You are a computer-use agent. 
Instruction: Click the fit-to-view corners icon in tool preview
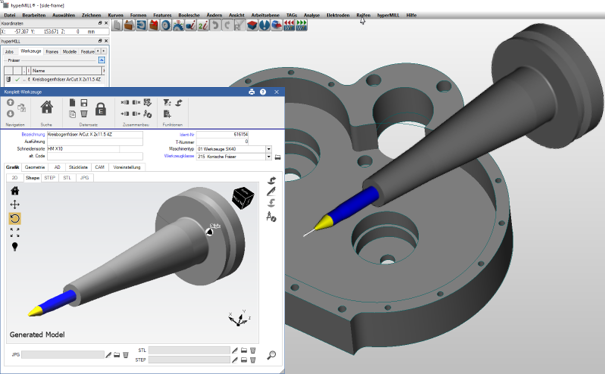point(15,232)
